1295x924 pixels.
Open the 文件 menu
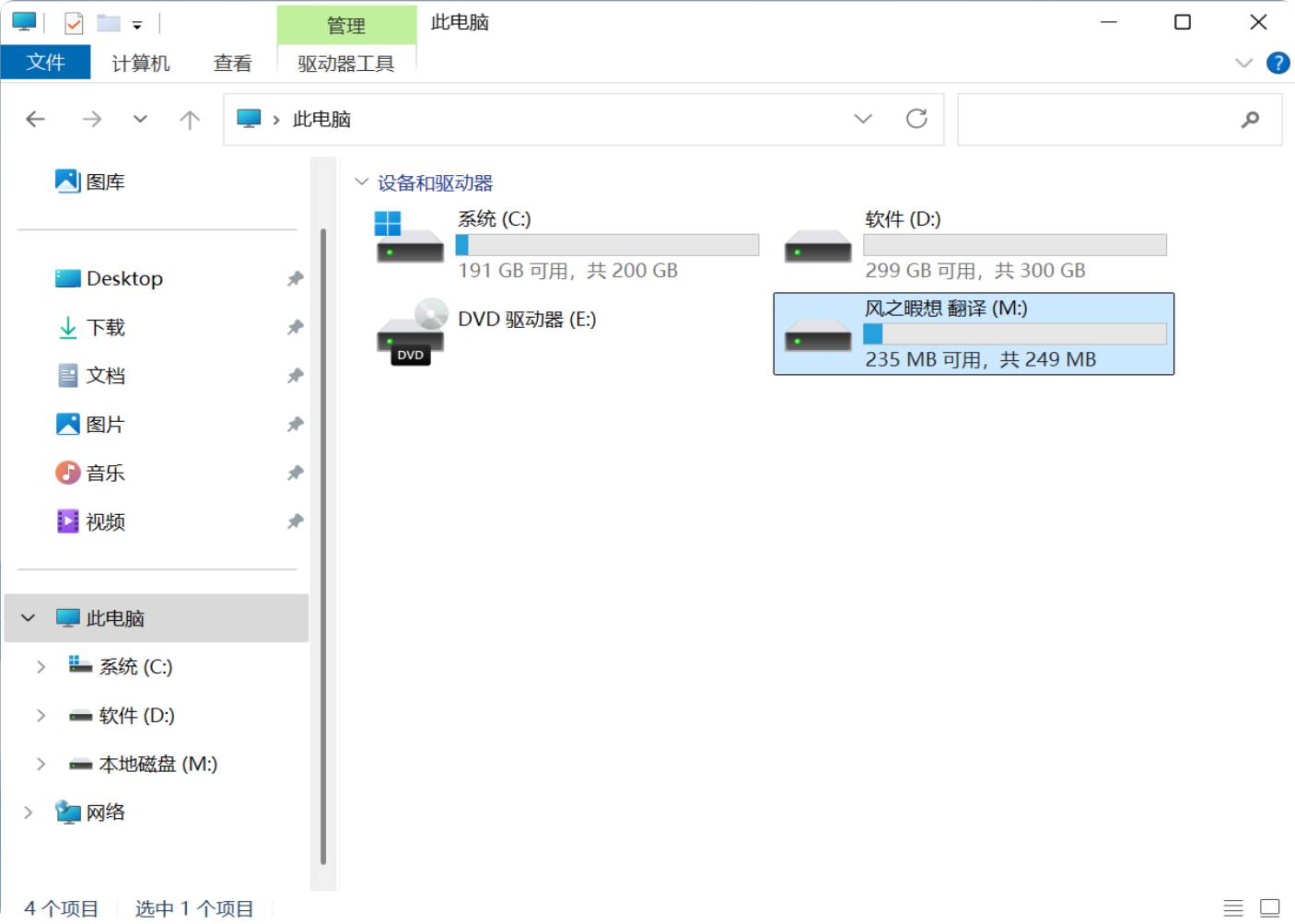tap(45, 63)
